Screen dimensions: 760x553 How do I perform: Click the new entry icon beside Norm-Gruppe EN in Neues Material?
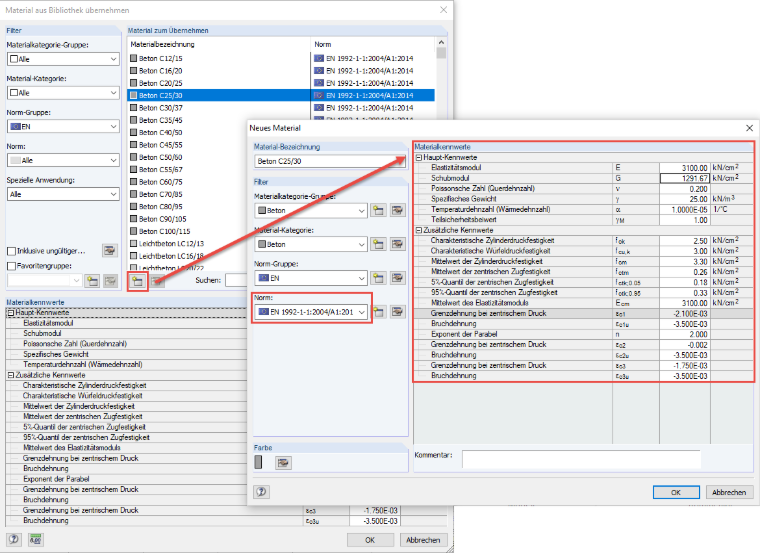378,278
